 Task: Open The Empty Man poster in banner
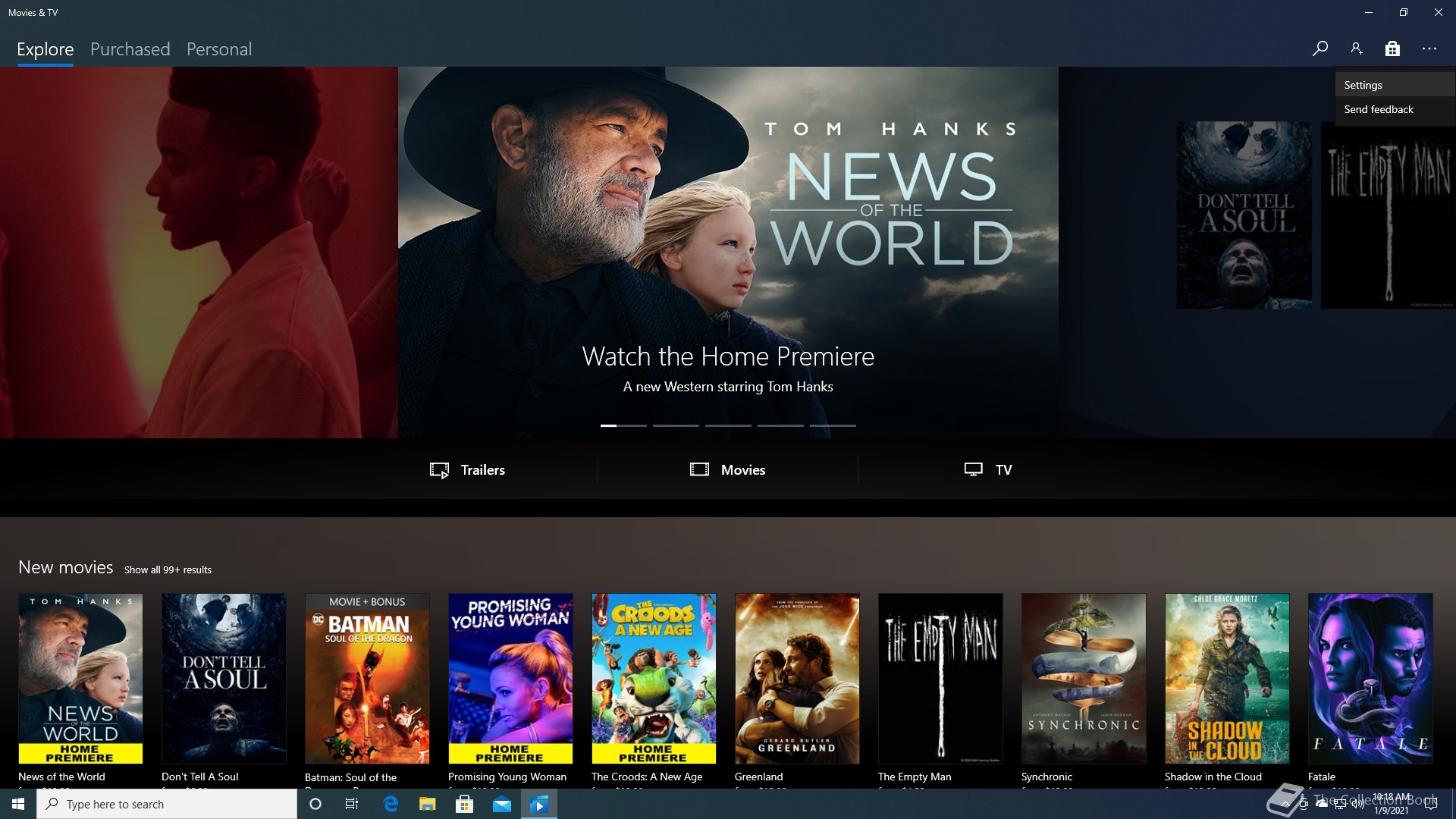point(1389,215)
